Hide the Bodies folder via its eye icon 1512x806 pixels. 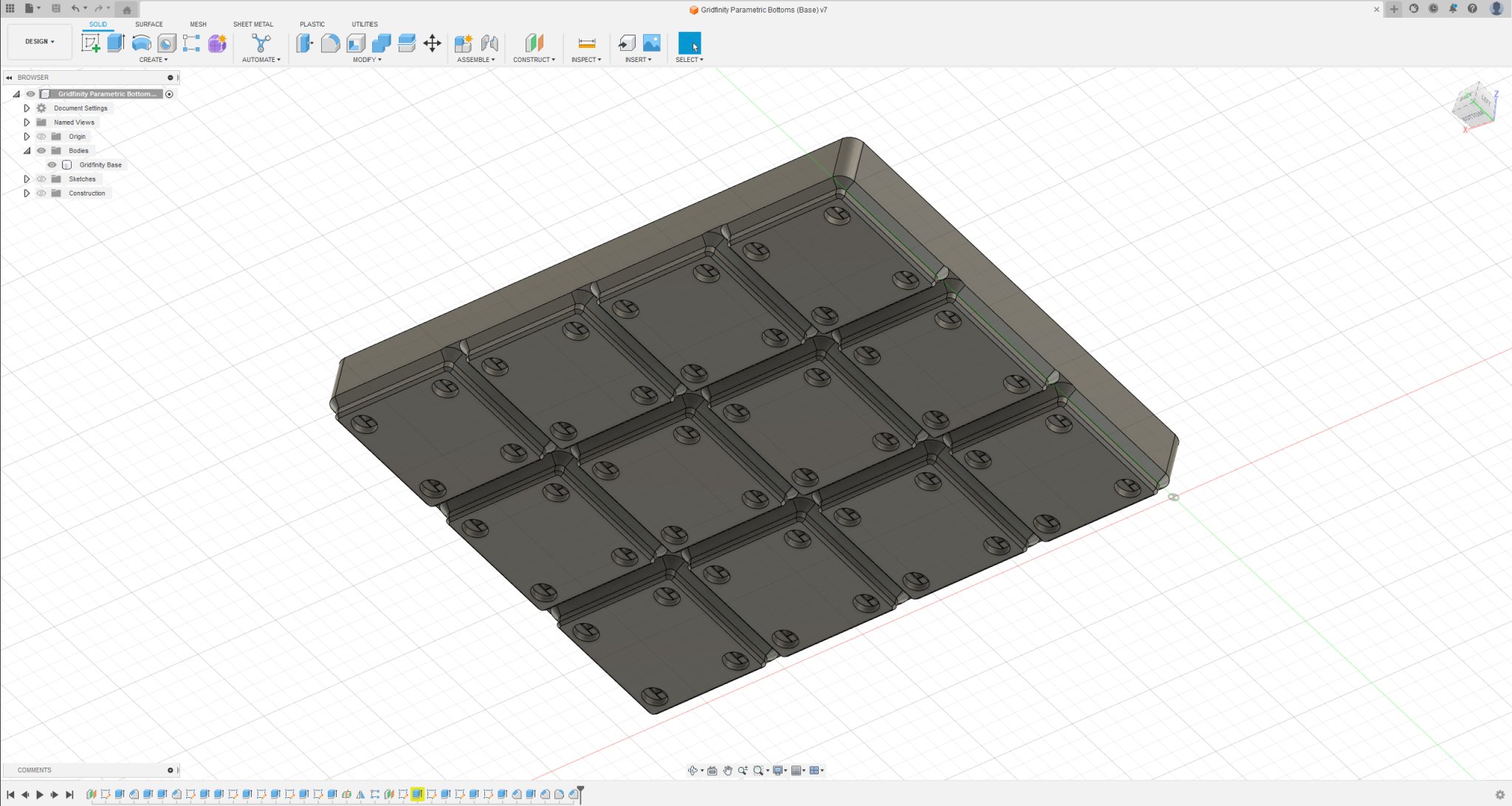41,151
